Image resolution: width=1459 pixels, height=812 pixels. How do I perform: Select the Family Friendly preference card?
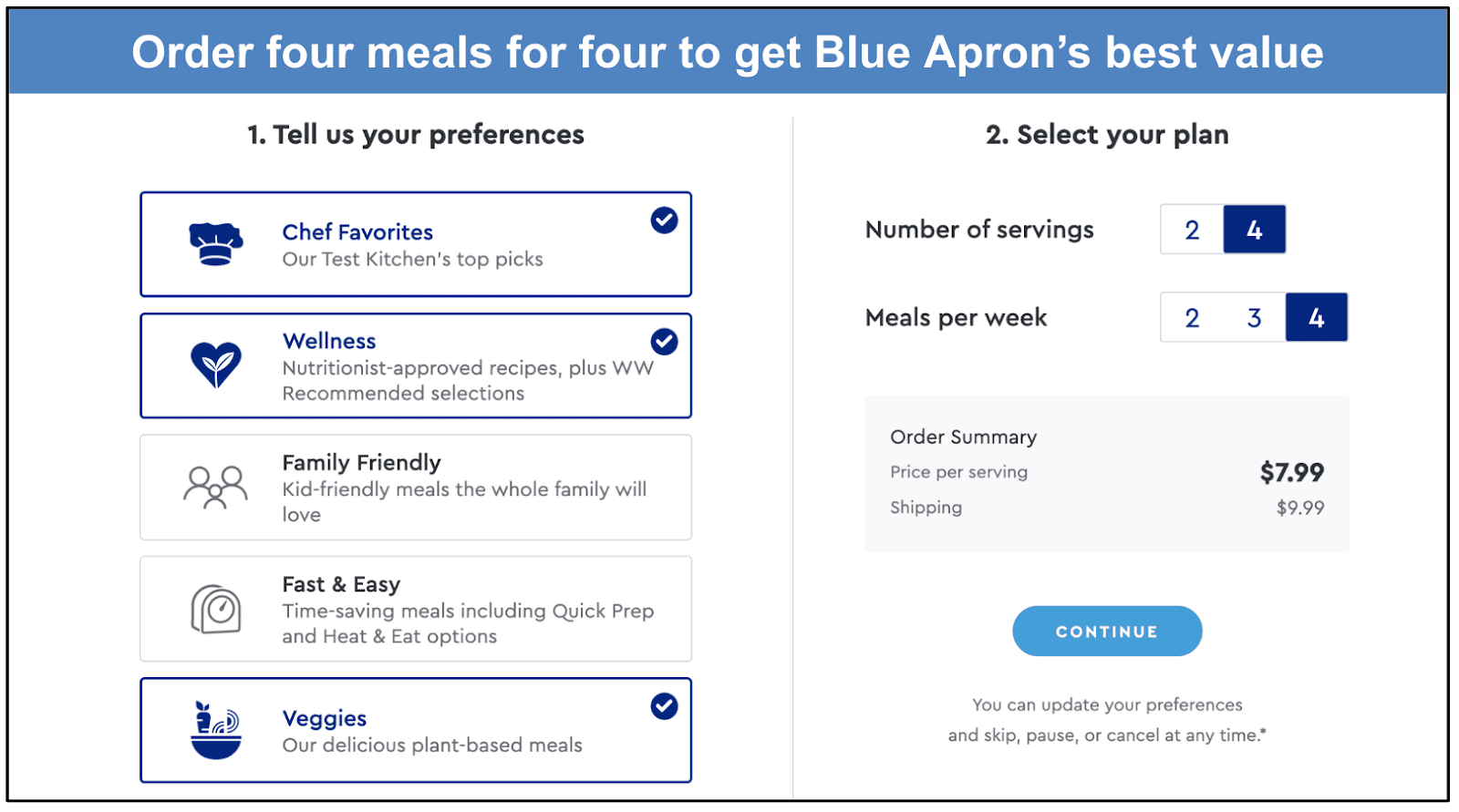[x=416, y=488]
